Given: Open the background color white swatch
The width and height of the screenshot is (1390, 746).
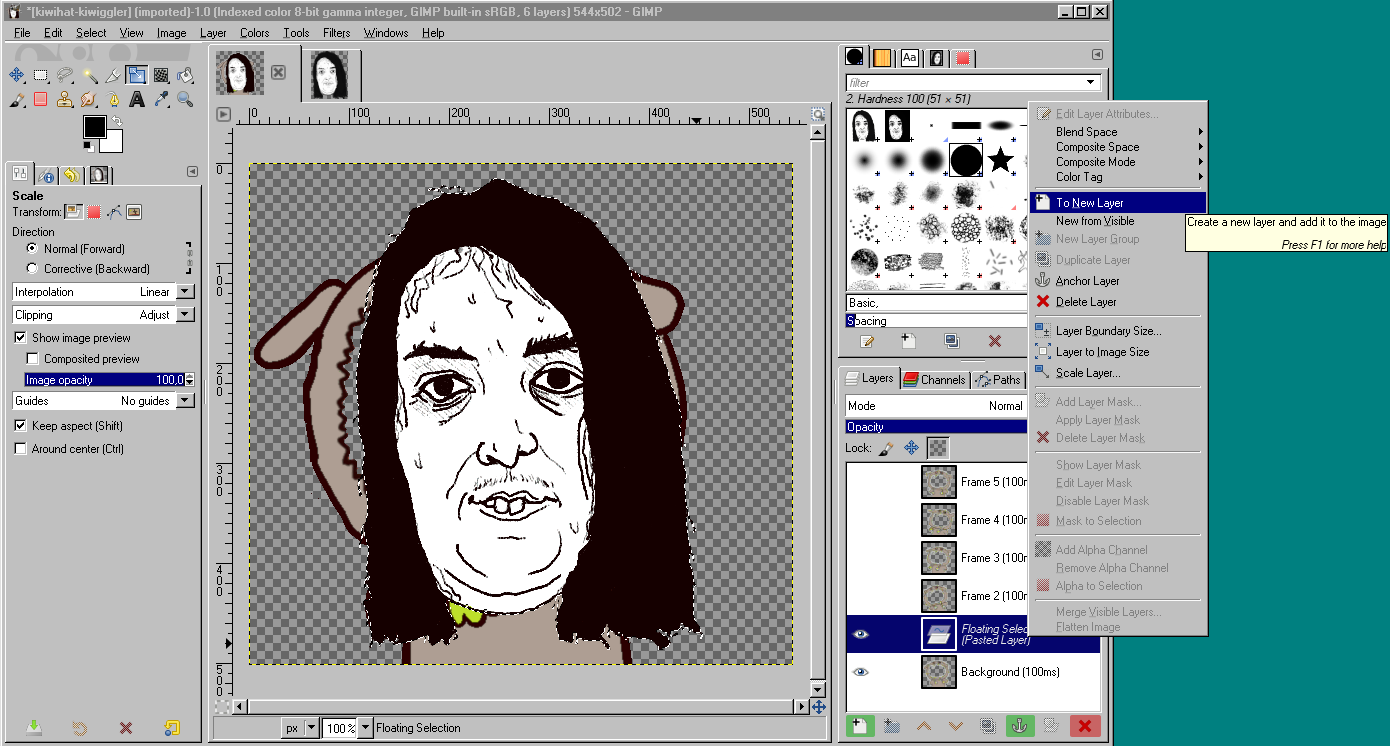Looking at the screenshot, I should (x=113, y=143).
